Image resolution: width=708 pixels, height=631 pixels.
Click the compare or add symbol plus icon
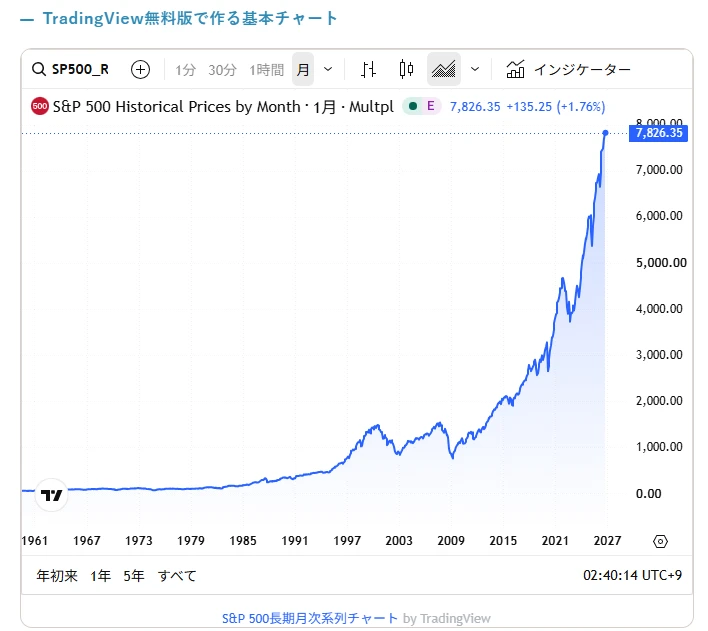pyautogui.click(x=140, y=70)
